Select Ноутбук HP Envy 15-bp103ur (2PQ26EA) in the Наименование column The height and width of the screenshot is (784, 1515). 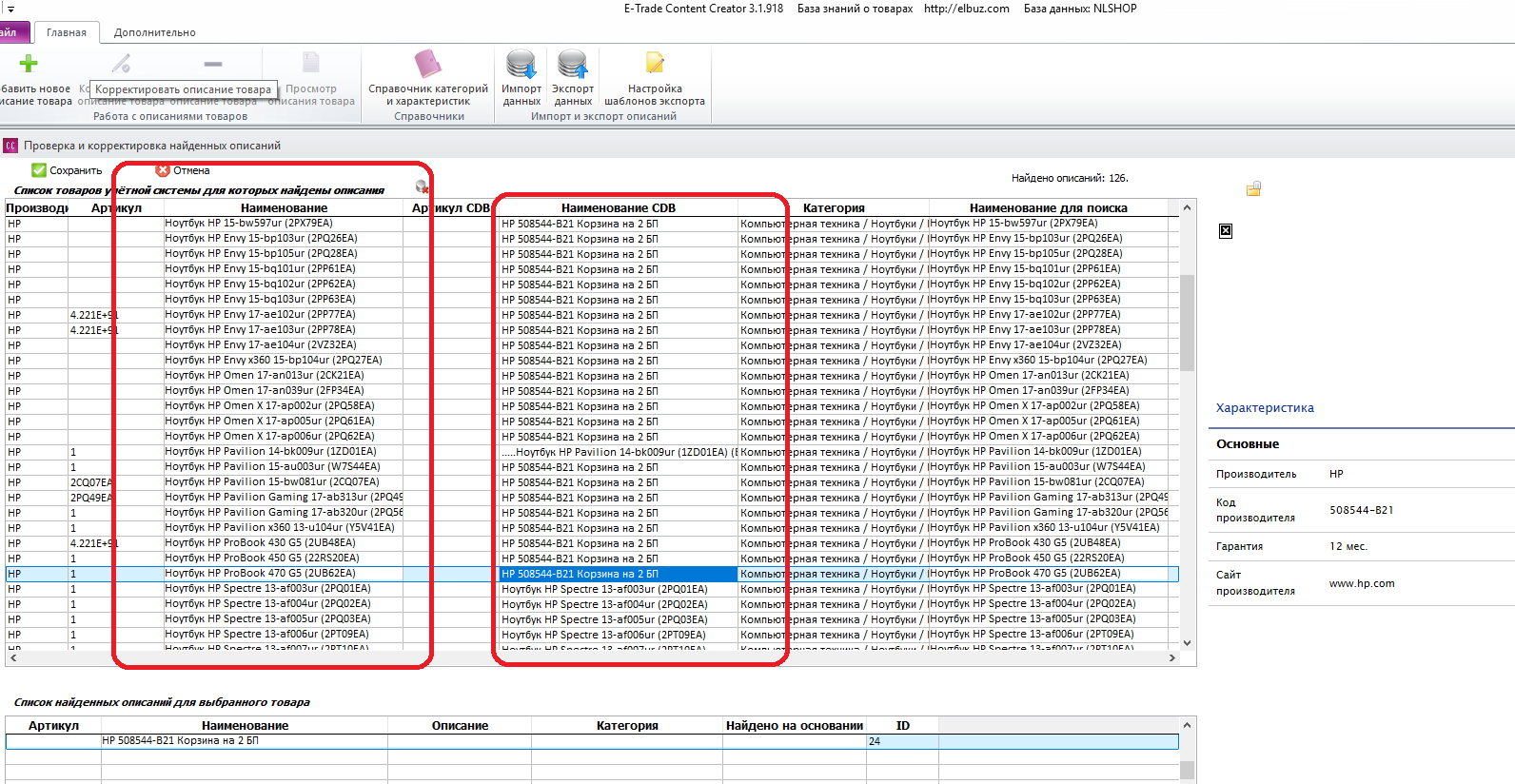pyautogui.click(x=283, y=239)
